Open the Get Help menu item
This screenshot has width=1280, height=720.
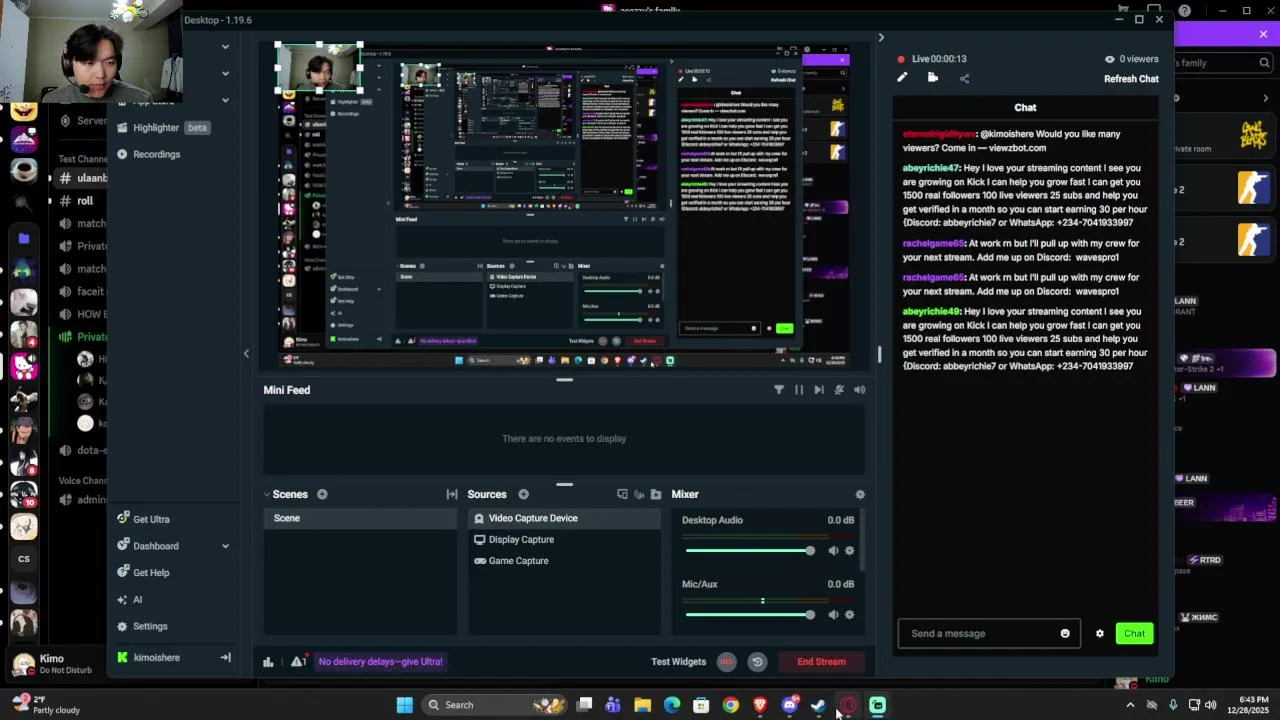pyautogui.click(x=143, y=573)
